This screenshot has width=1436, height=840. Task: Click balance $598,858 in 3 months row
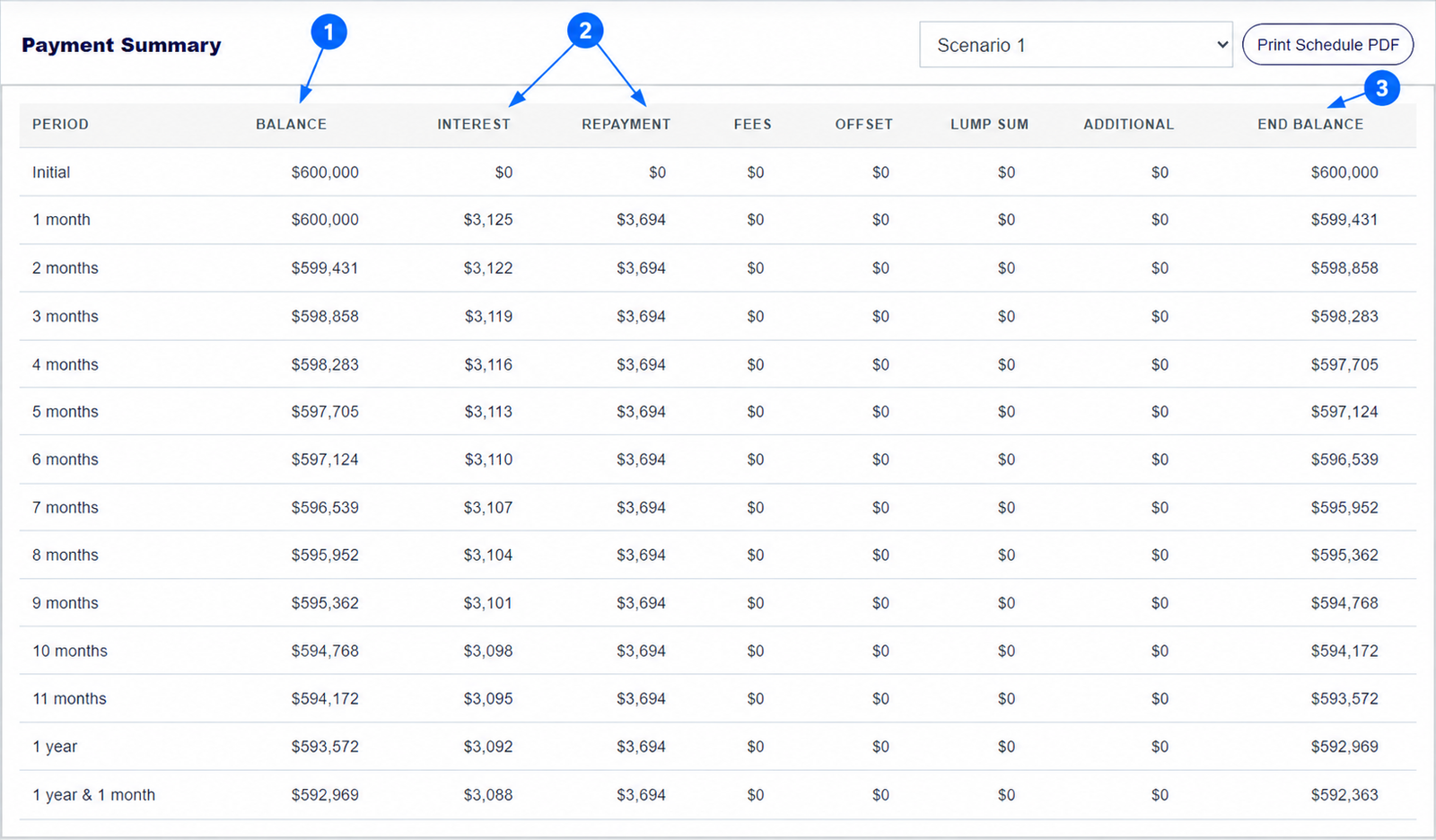pyautogui.click(x=325, y=317)
